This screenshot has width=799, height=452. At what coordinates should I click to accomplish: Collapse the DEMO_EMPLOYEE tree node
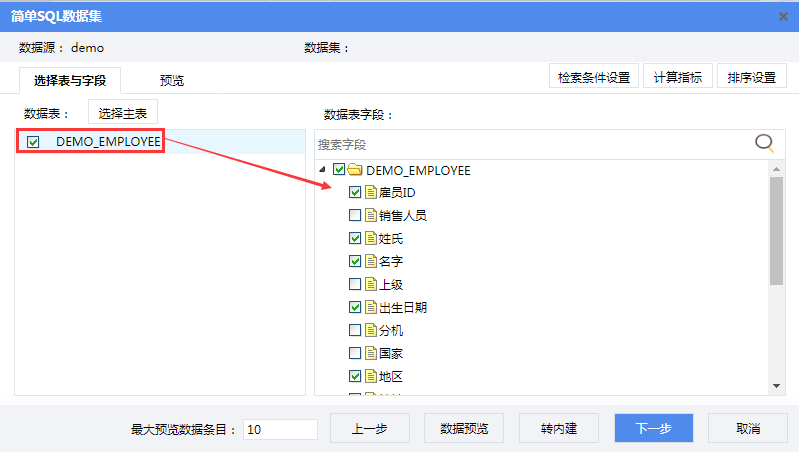[x=322, y=170]
